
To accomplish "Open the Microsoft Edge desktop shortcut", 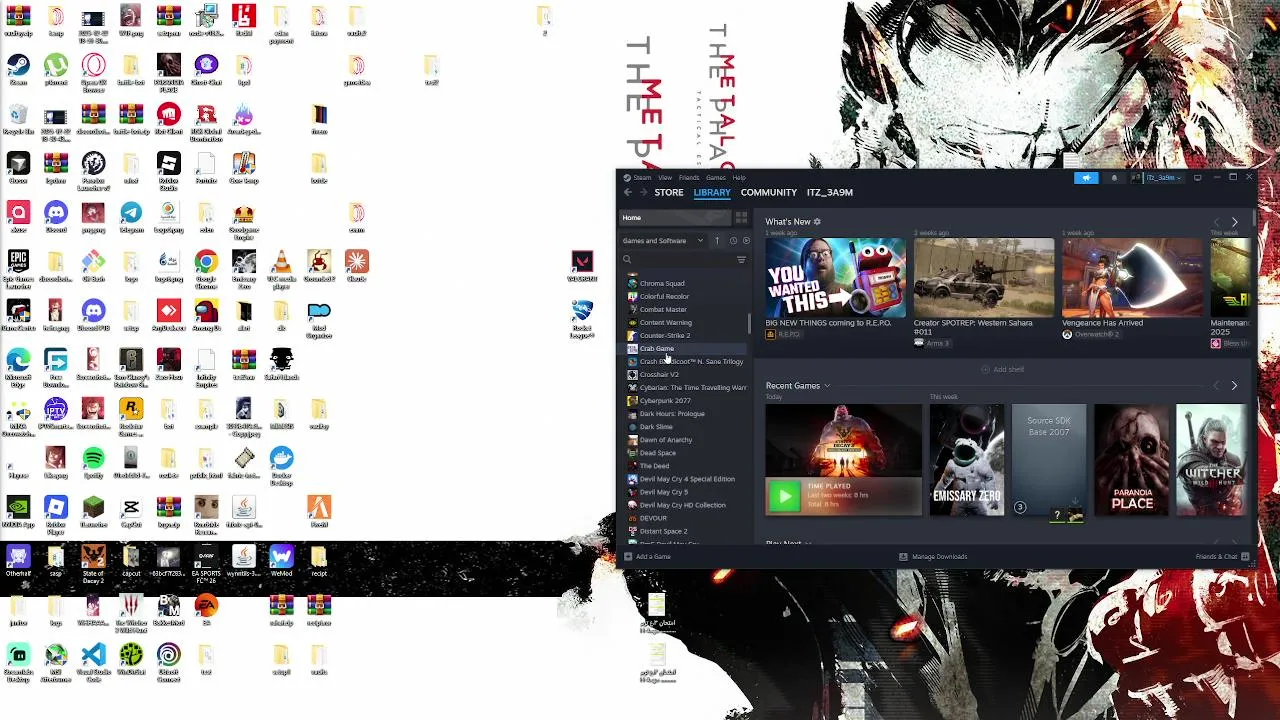I will (x=18, y=366).
